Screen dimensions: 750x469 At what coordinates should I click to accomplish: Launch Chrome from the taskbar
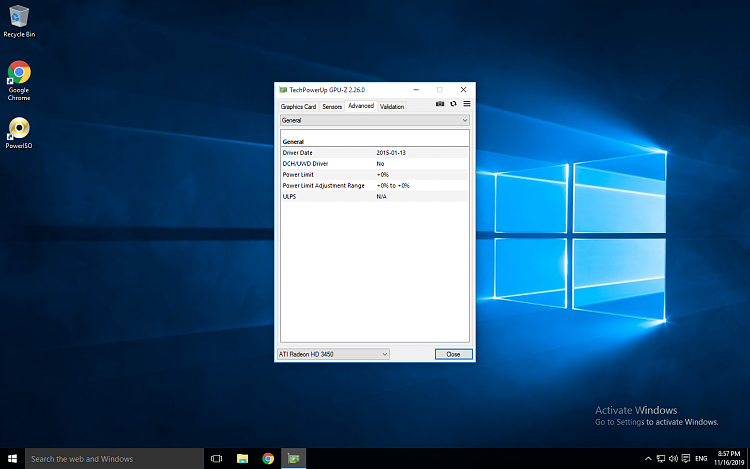(x=268, y=458)
